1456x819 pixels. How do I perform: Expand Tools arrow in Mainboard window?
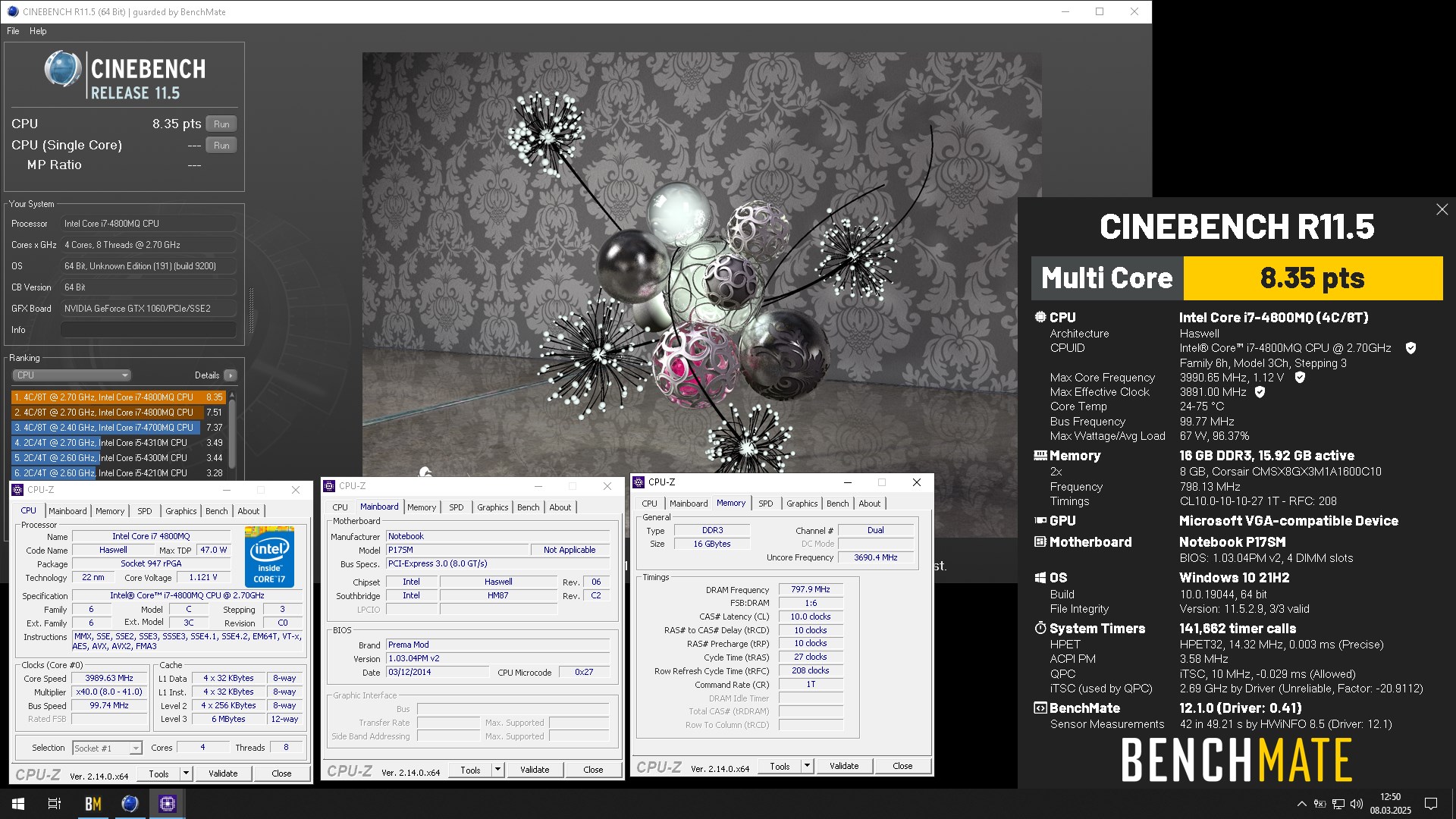click(x=497, y=770)
